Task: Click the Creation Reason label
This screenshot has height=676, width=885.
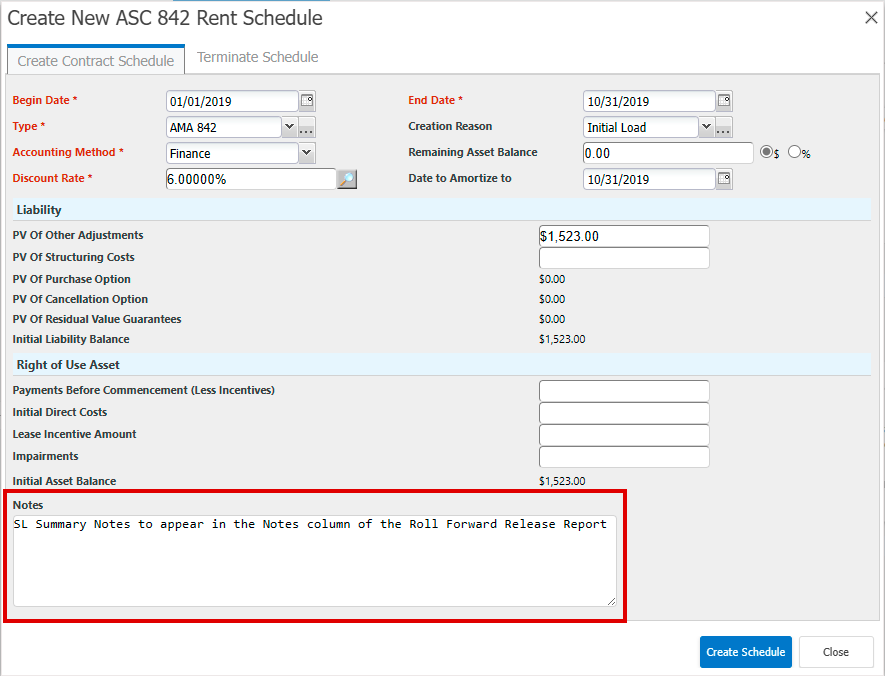Action: (x=450, y=126)
